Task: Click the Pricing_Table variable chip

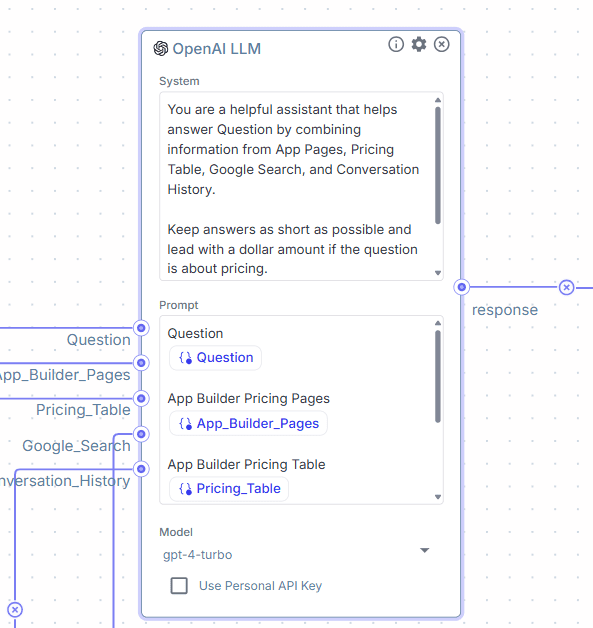Action: tap(229, 489)
